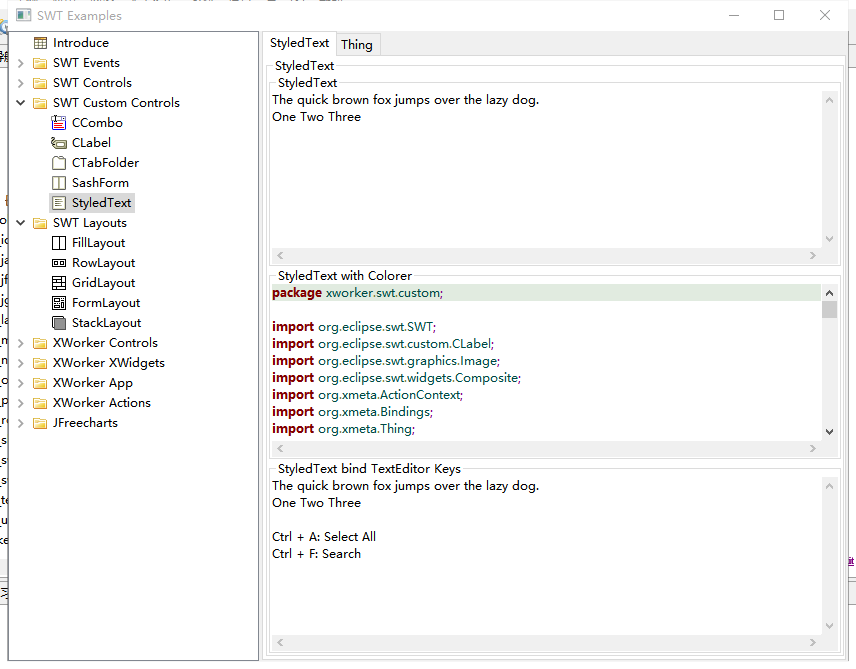The width and height of the screenshot is (856, 669).
Task: Maximize the SWT Examples window
Action: coord(779,15)
